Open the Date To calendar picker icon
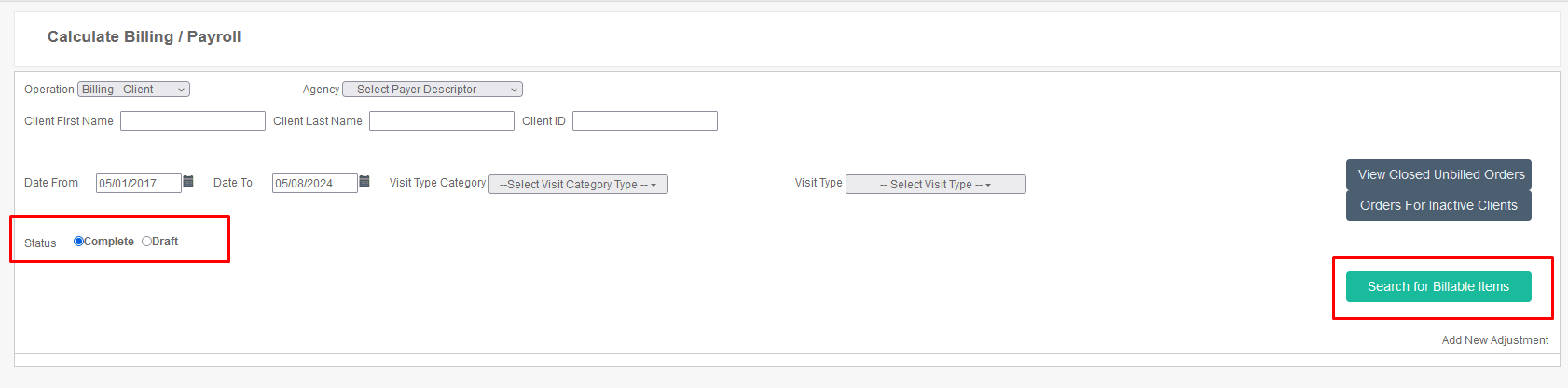Screen dimensions: 1568x388 364,181
